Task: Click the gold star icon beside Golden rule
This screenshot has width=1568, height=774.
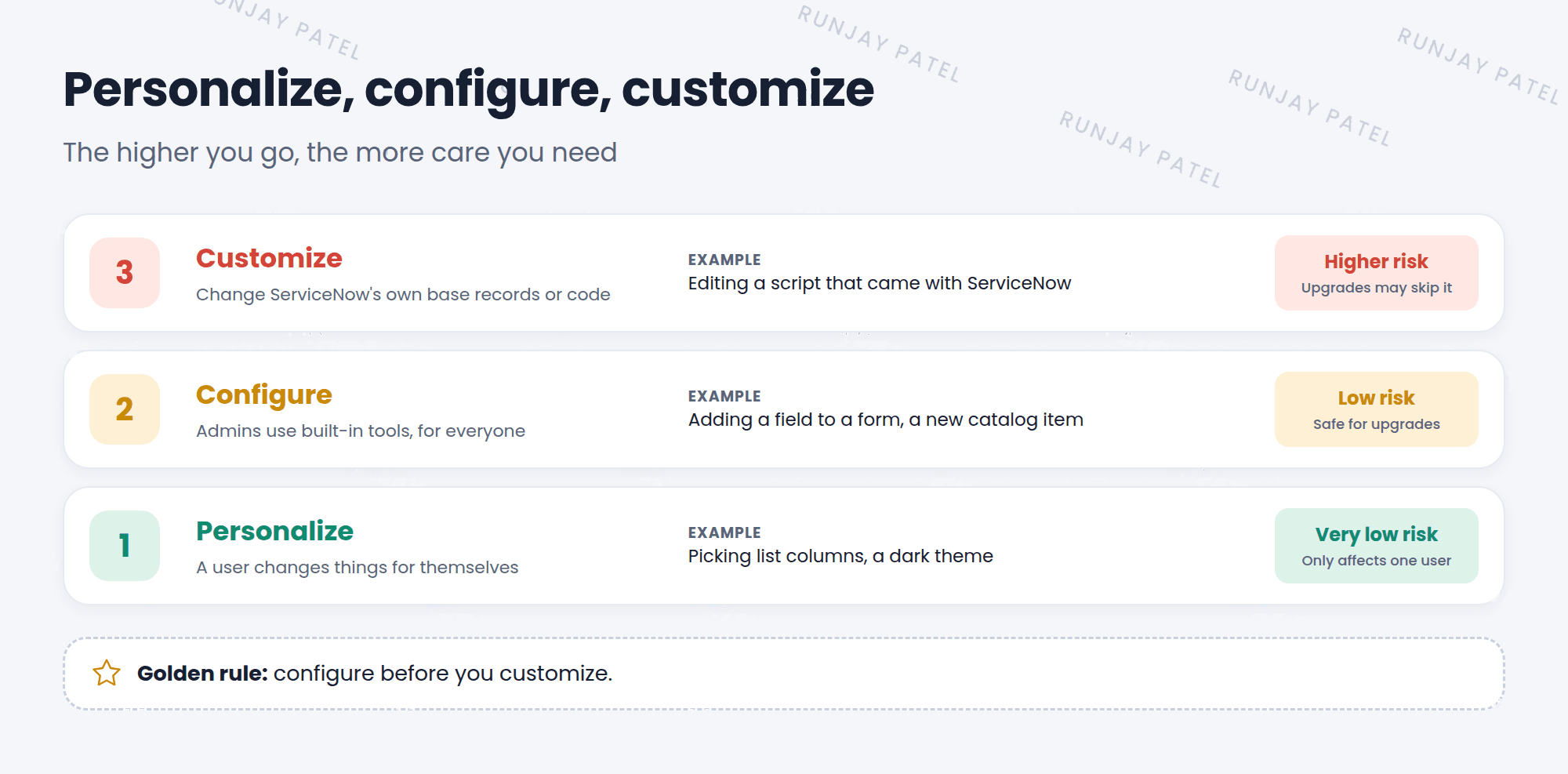Action: click(107, 673)
